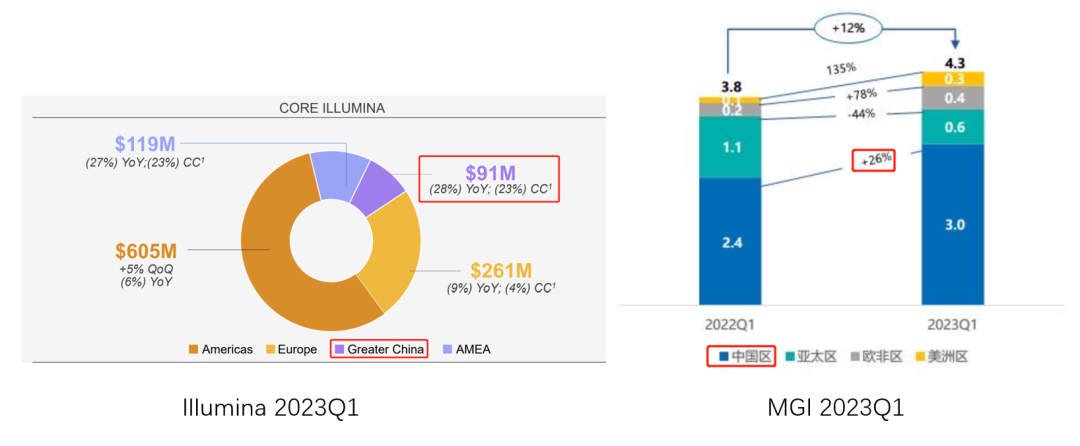The image size is (1080, 446).
Task: Select the 3.0 blue bar segment in 2023Q1
Action: (954, 225)
